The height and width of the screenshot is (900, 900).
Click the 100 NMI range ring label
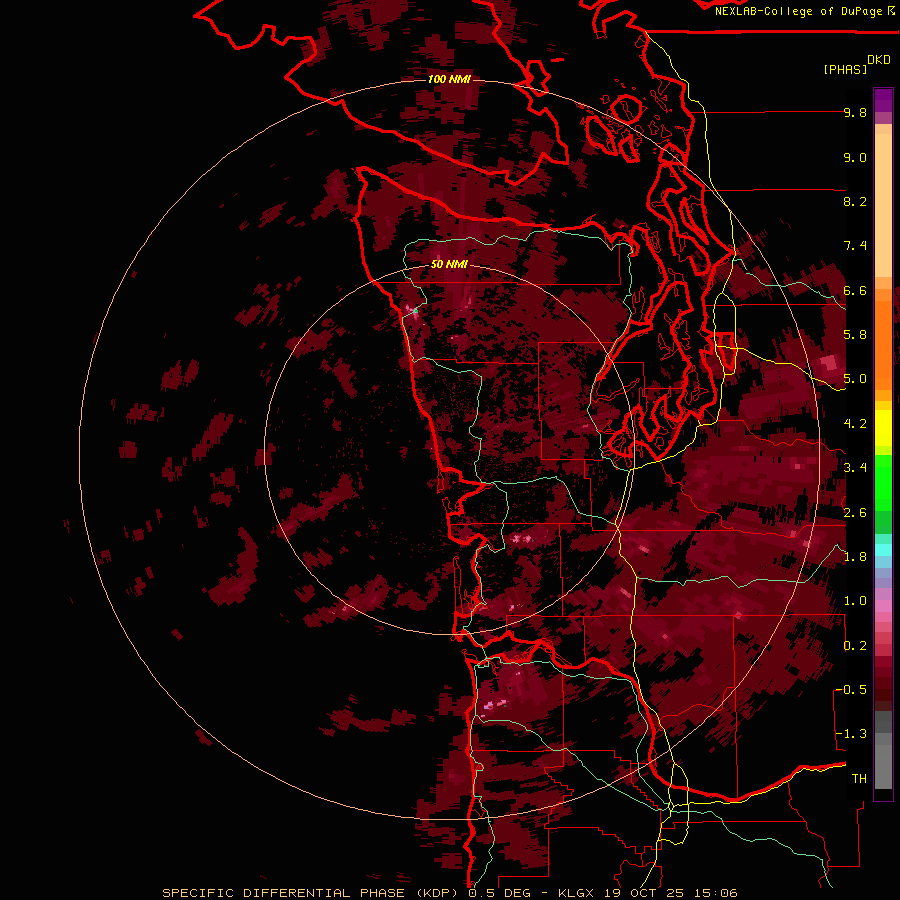point(449,79)
